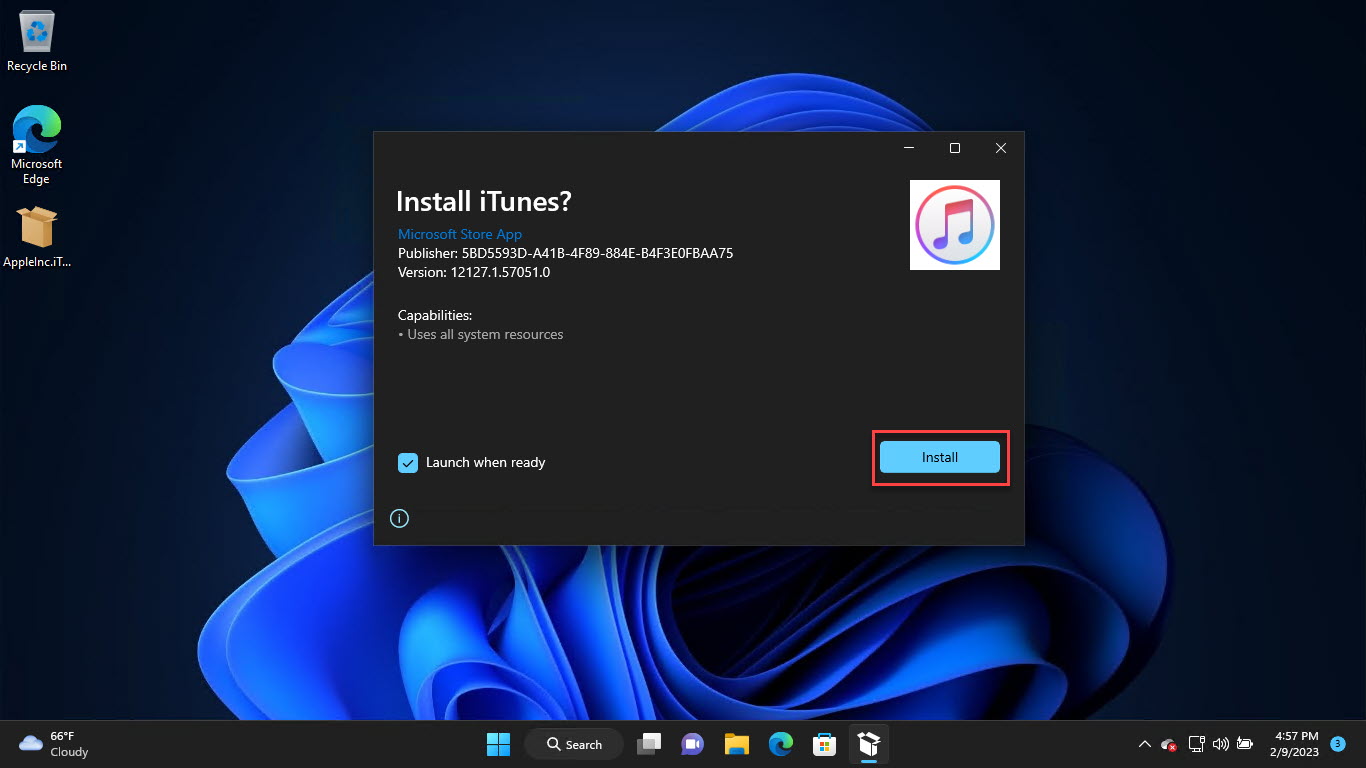This screenshot has width=1366, height=768.
Task: Open the Windows Start menu
Action: tap(498, 744)
